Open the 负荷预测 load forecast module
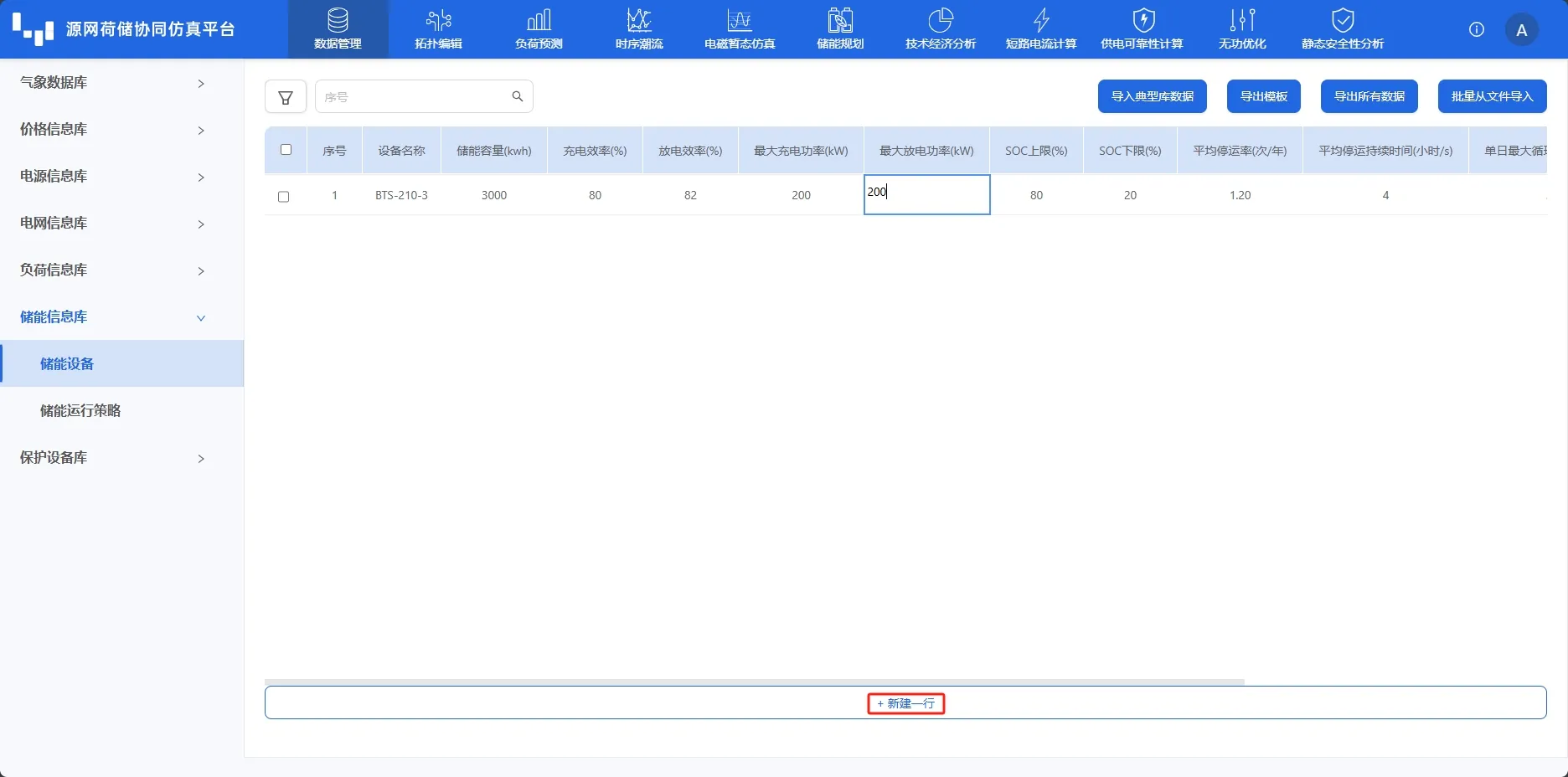 (539, 29)
